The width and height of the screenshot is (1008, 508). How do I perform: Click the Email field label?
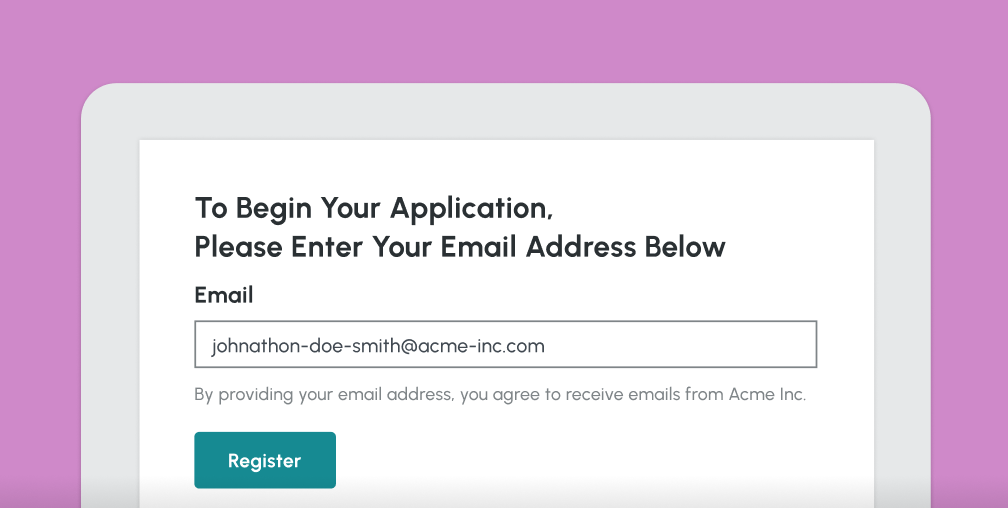[x=223, y=295]
